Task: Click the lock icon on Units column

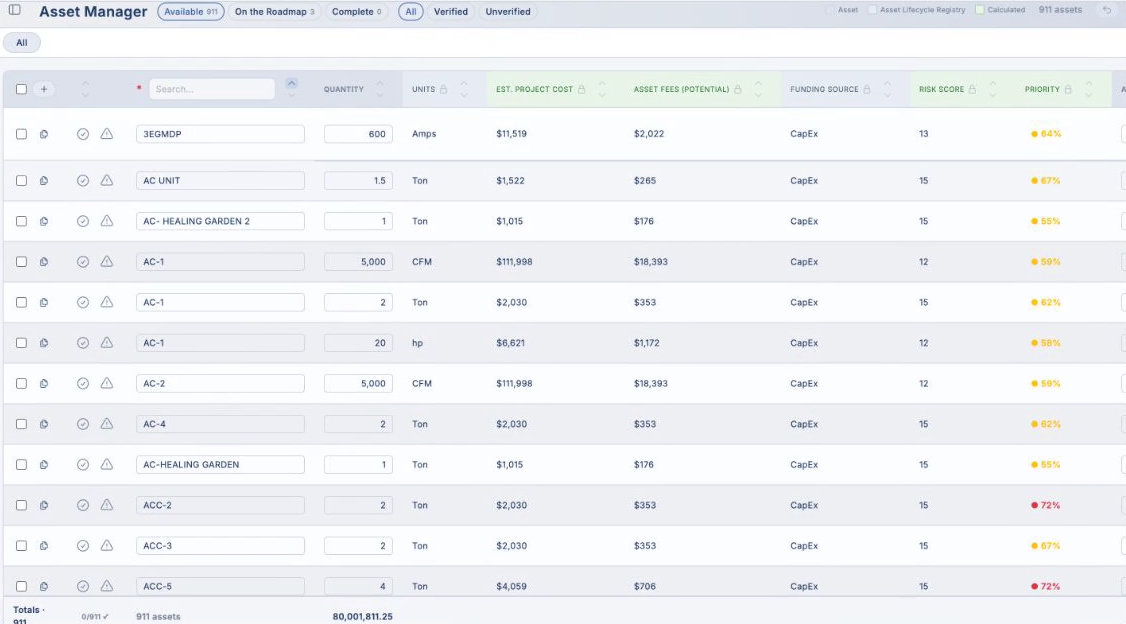Action: pos(444,89)
